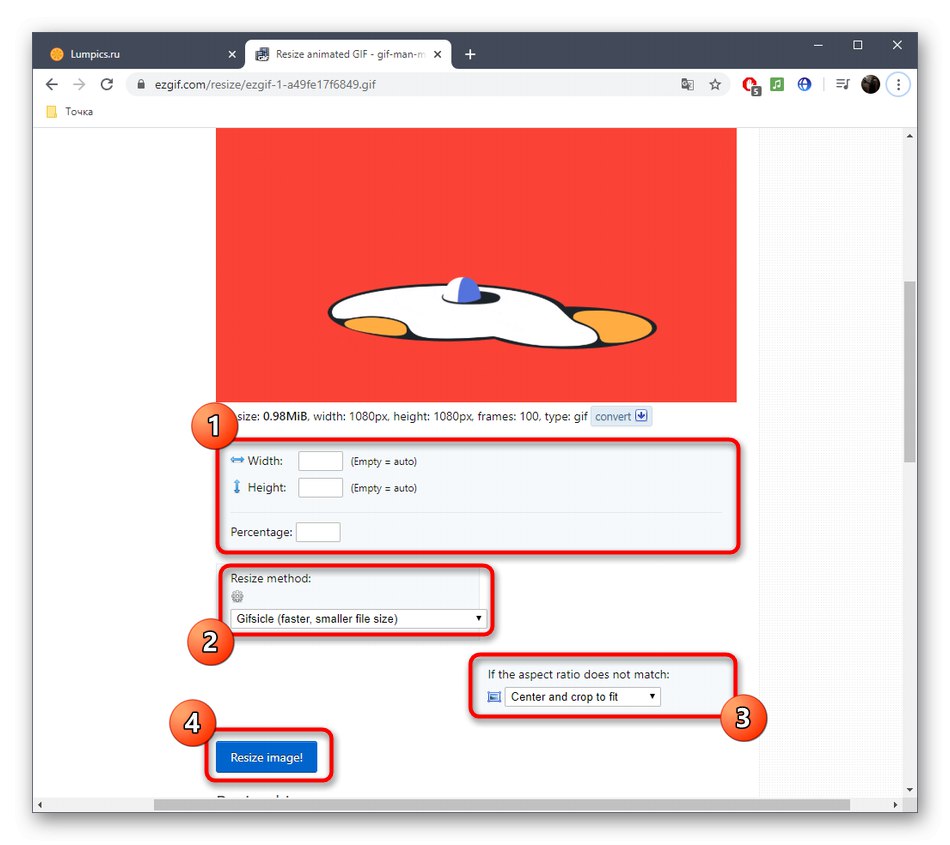
Task: Reload the page
Action: [107, 85]
